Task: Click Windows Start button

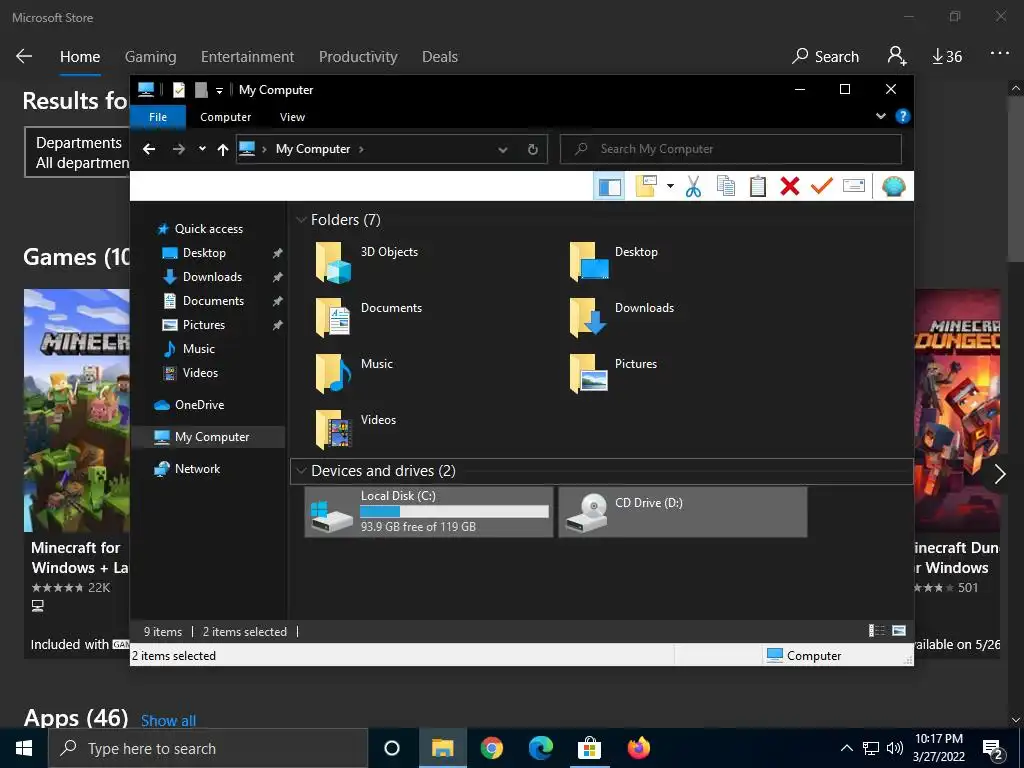Action: 24,748
